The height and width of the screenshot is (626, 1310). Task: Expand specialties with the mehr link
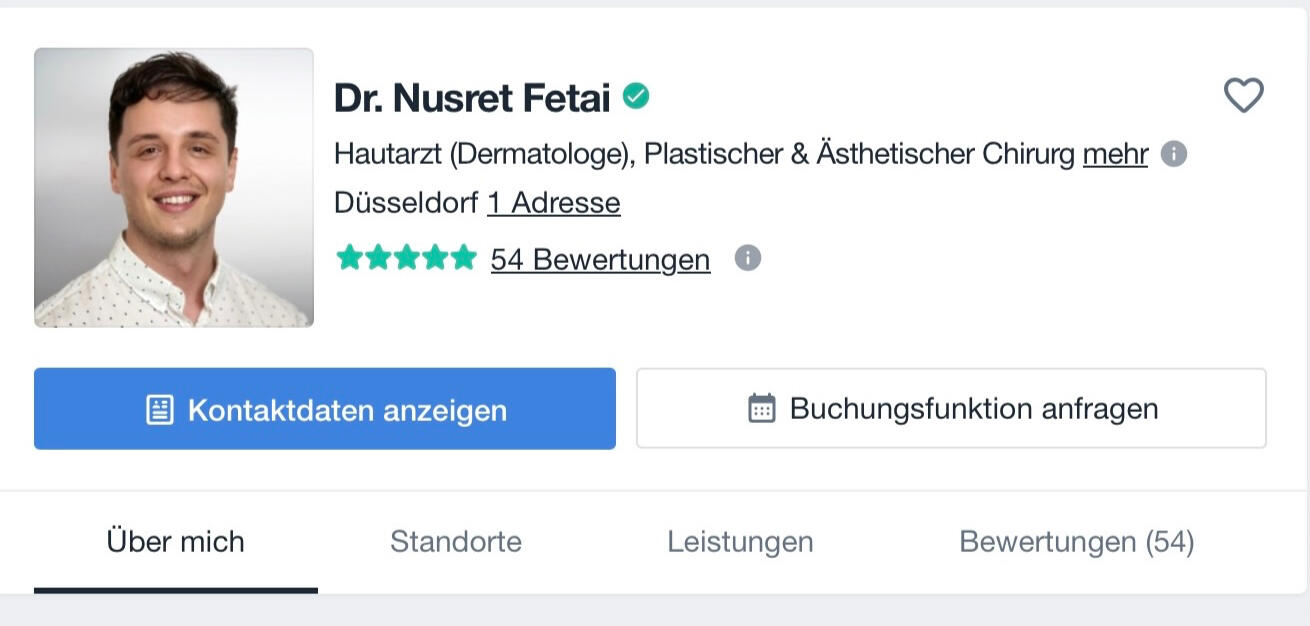1115,154
